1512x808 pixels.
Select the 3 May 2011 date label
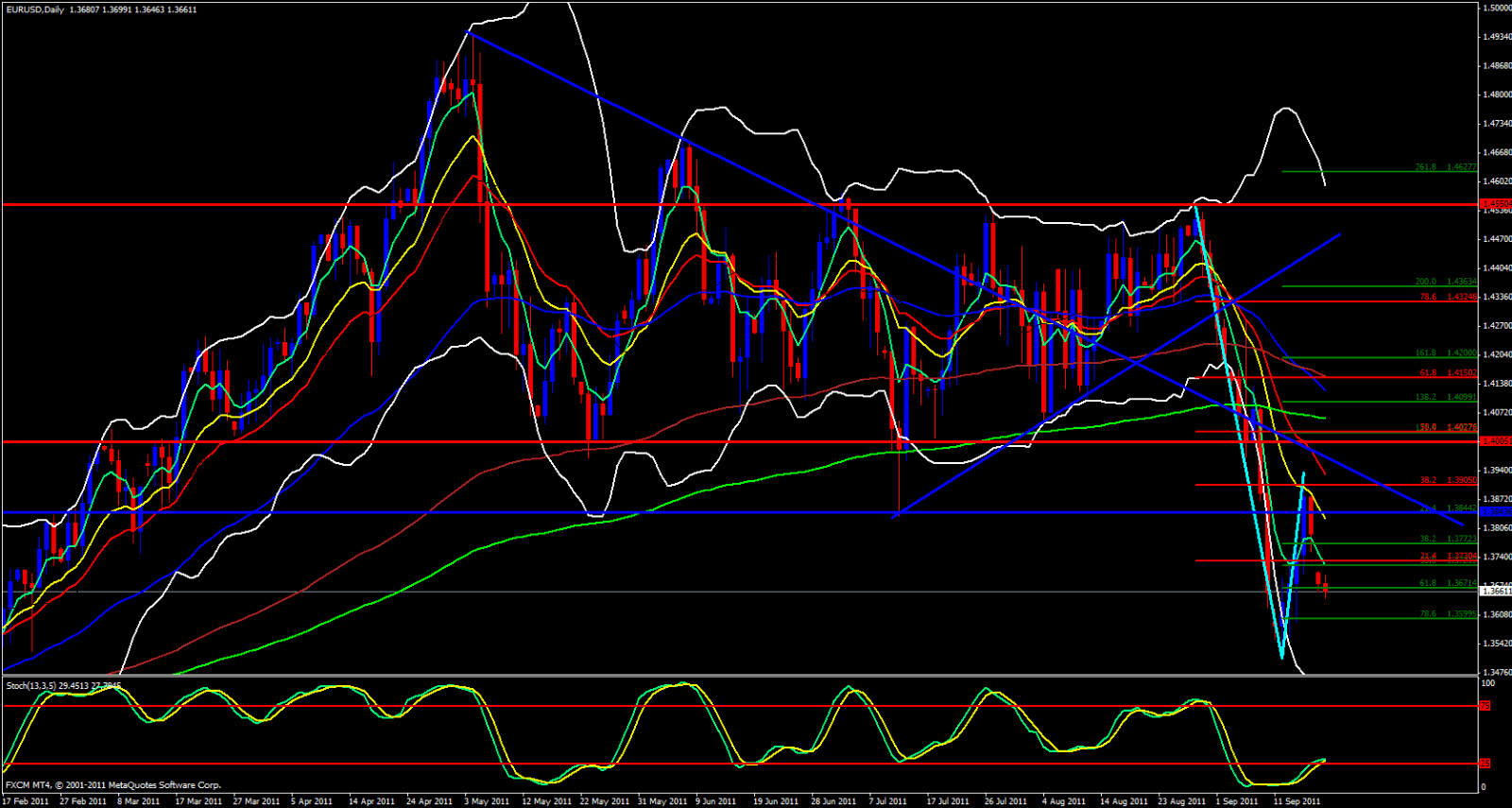(x=487, y=801)
